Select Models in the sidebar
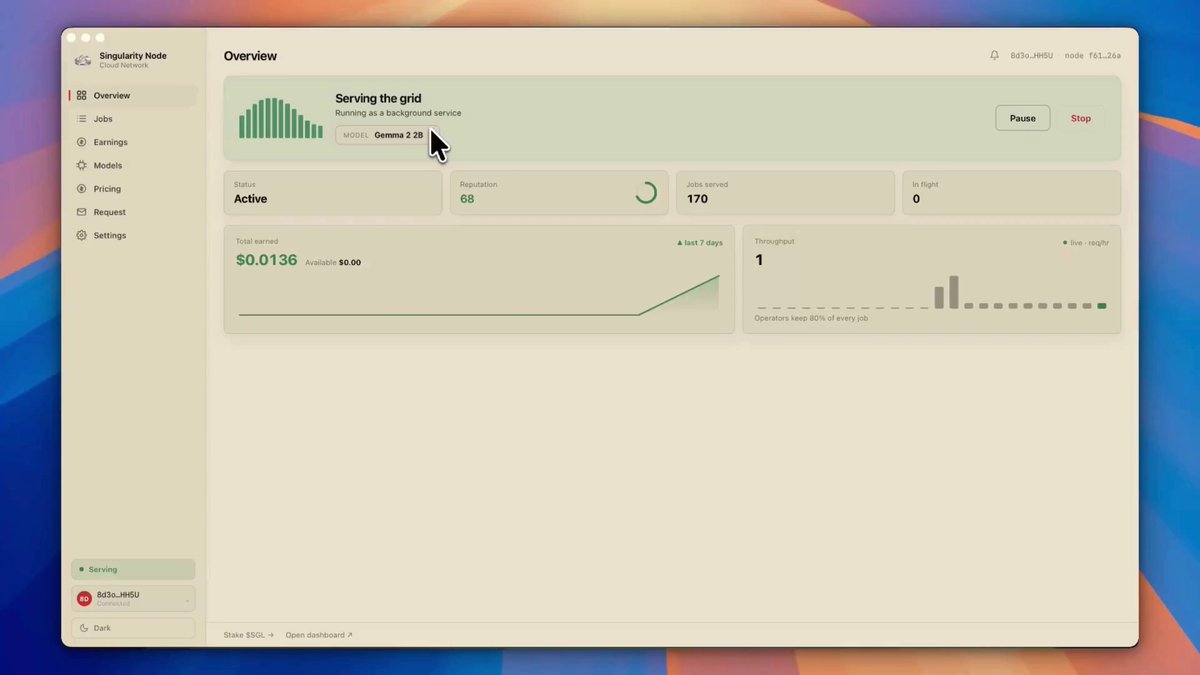This screenshot has height=675, width=1200. point(132,166)
